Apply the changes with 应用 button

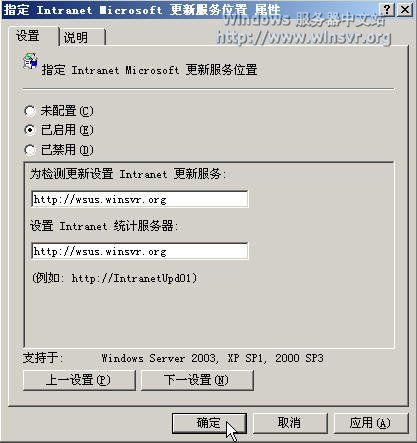[371, 423]
